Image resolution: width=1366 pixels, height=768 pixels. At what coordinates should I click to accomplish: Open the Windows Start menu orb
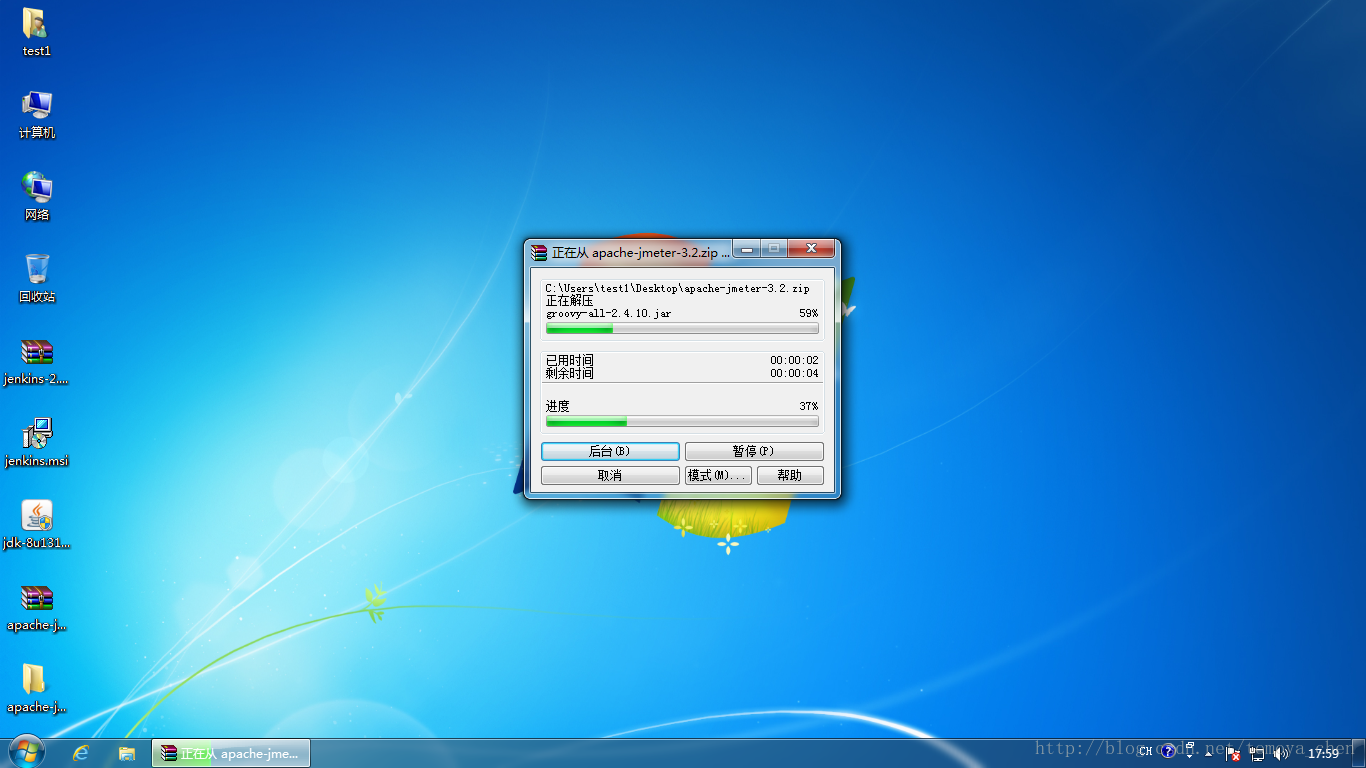tap(25, 752)
